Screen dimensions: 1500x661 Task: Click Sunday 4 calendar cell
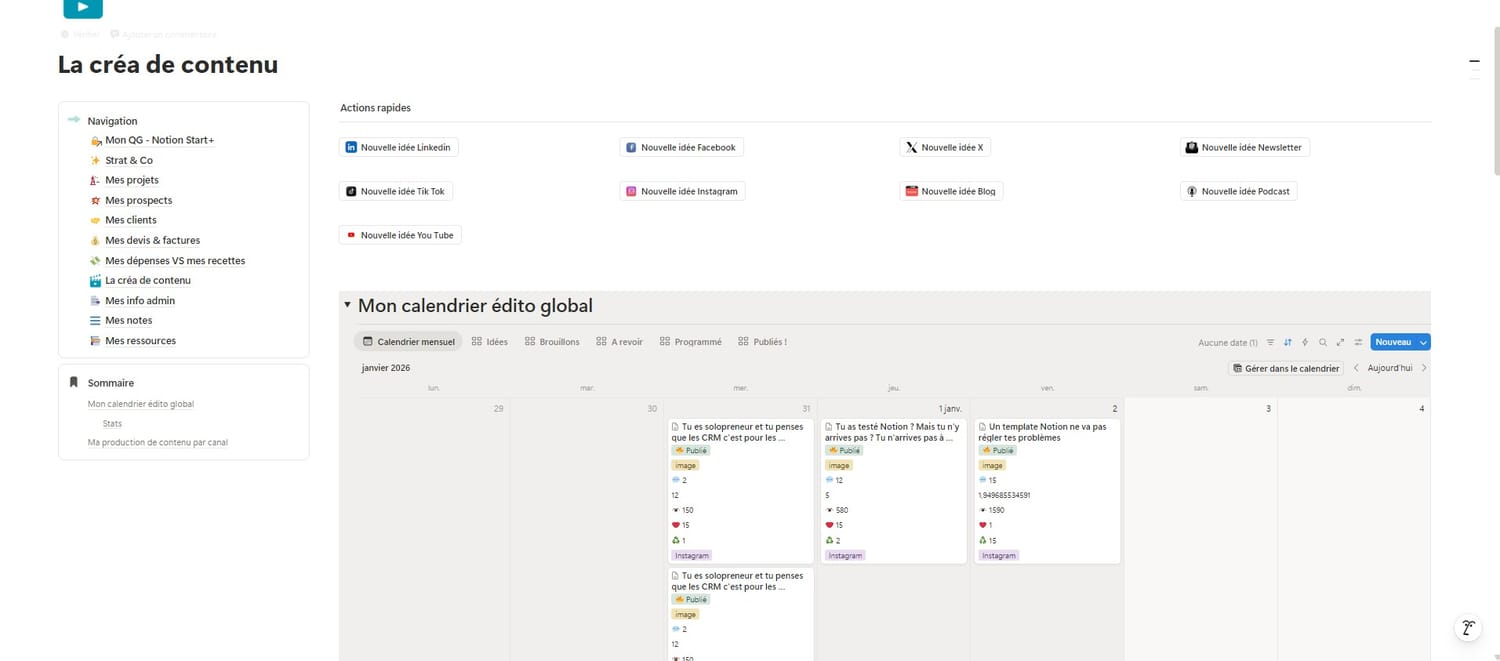click(x=1354, y=530)
